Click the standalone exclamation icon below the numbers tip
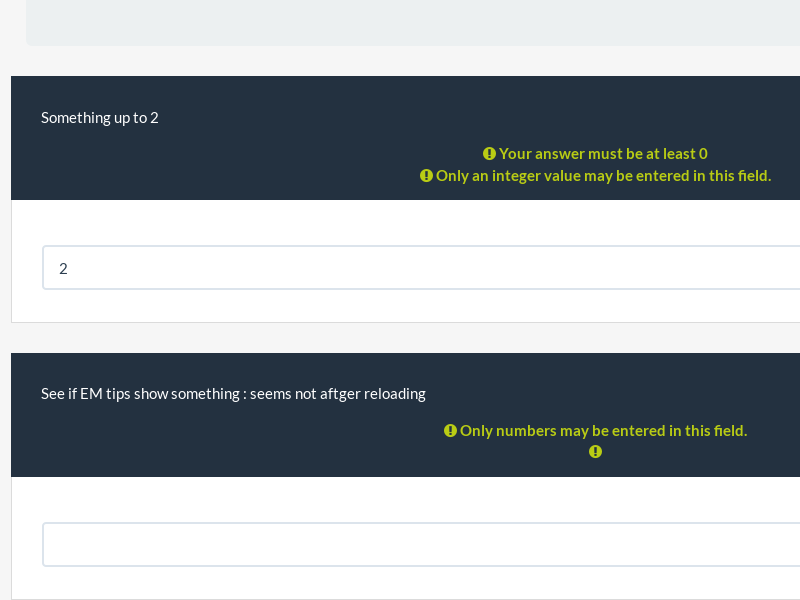800x600 pixels. [x=595, y=452]
